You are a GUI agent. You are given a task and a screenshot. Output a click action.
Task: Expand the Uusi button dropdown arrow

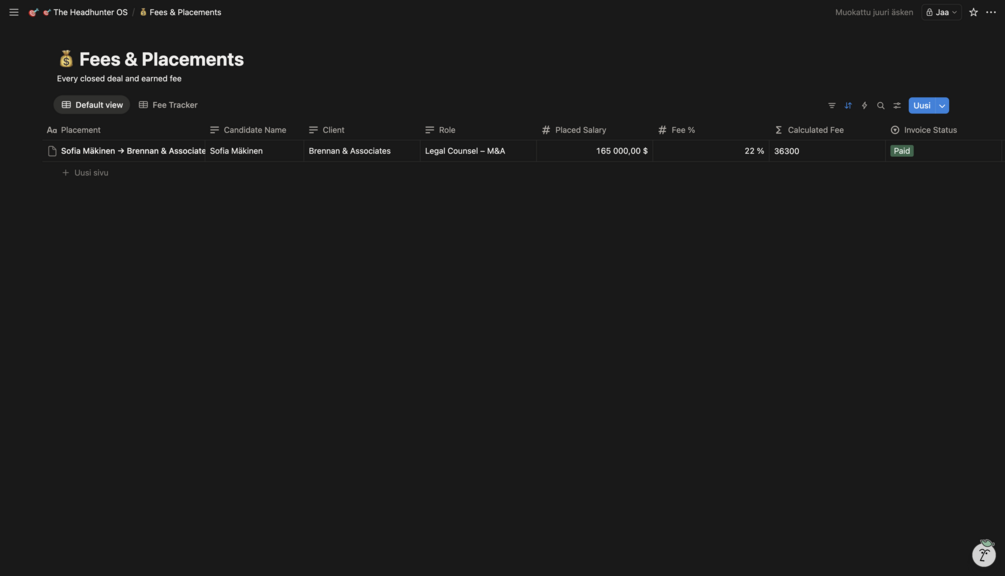click(942, 106)
